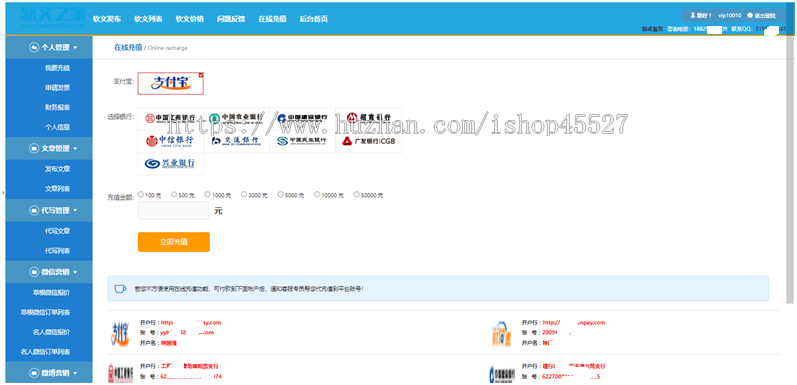Click the 软文之家 site logo
This screenshot has height=385, width=797.
[53, 18]
